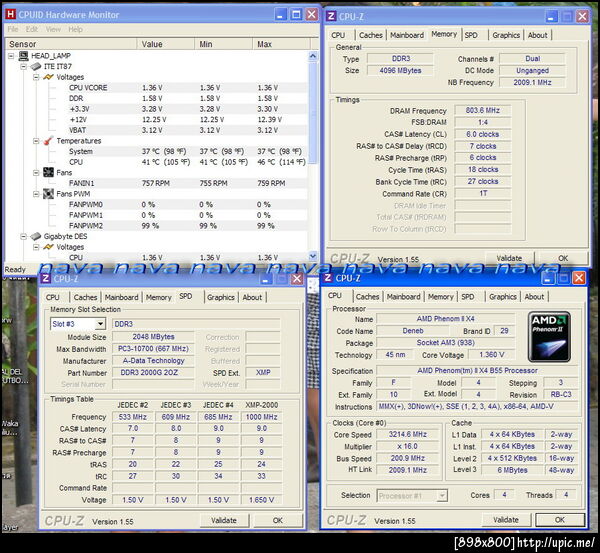Open the View menu in Hardware Monitor
Screen dimensions: 600x553
coord(53,29)
